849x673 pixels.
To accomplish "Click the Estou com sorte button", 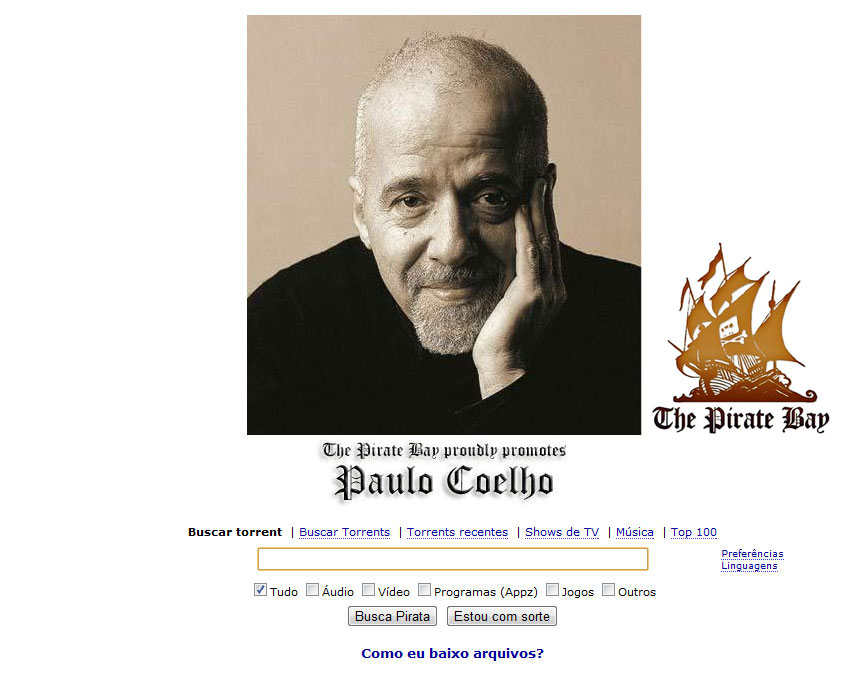I will pos(502,616).
